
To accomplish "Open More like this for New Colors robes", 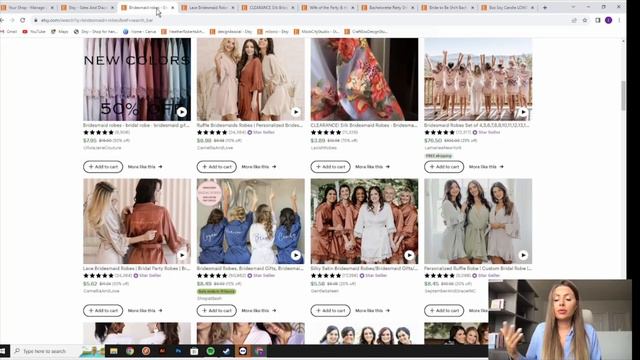I will point(145,167).
